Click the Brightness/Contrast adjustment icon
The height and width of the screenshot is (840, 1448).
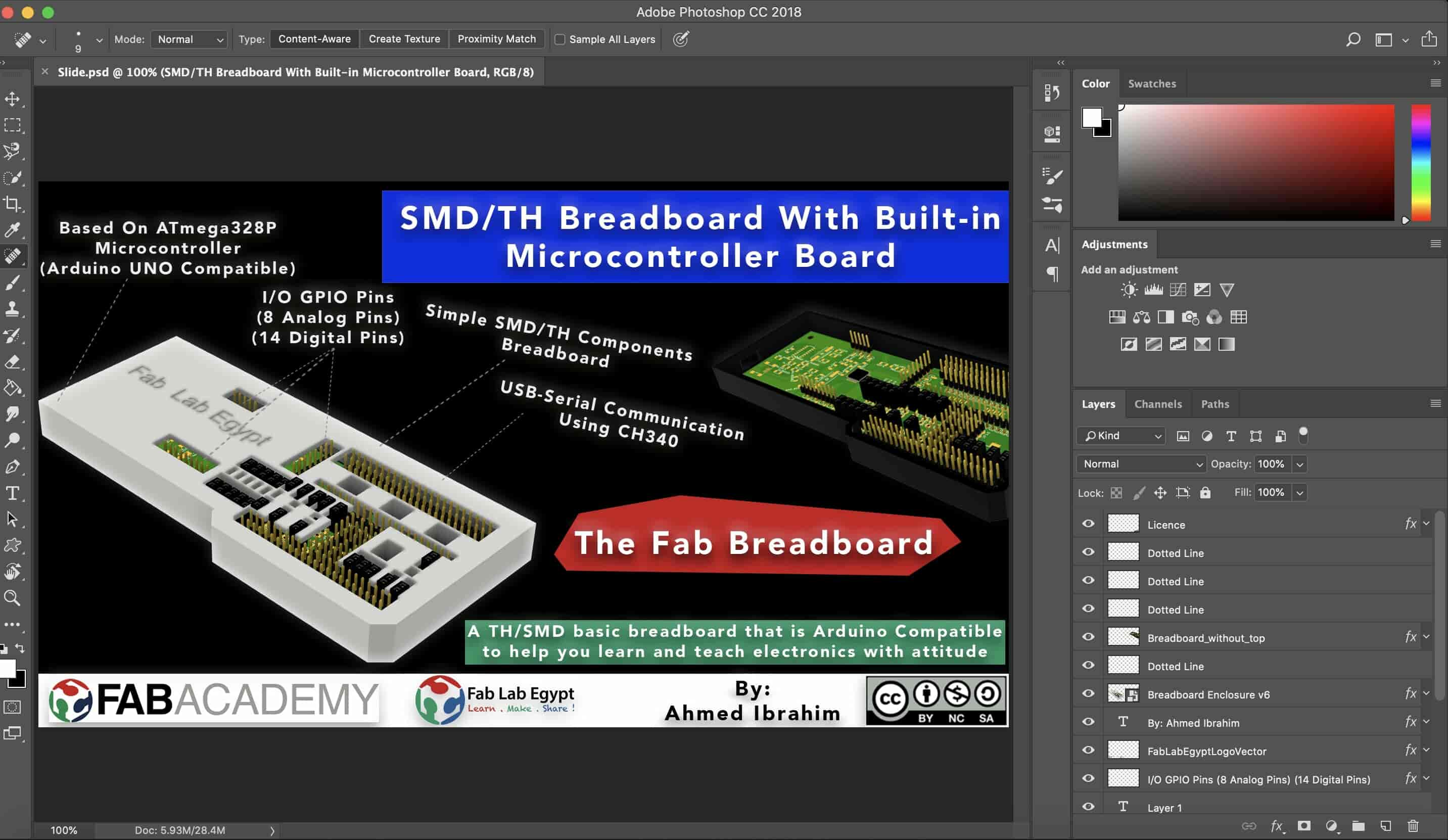pyautogui.click(x=1129, y=290)
